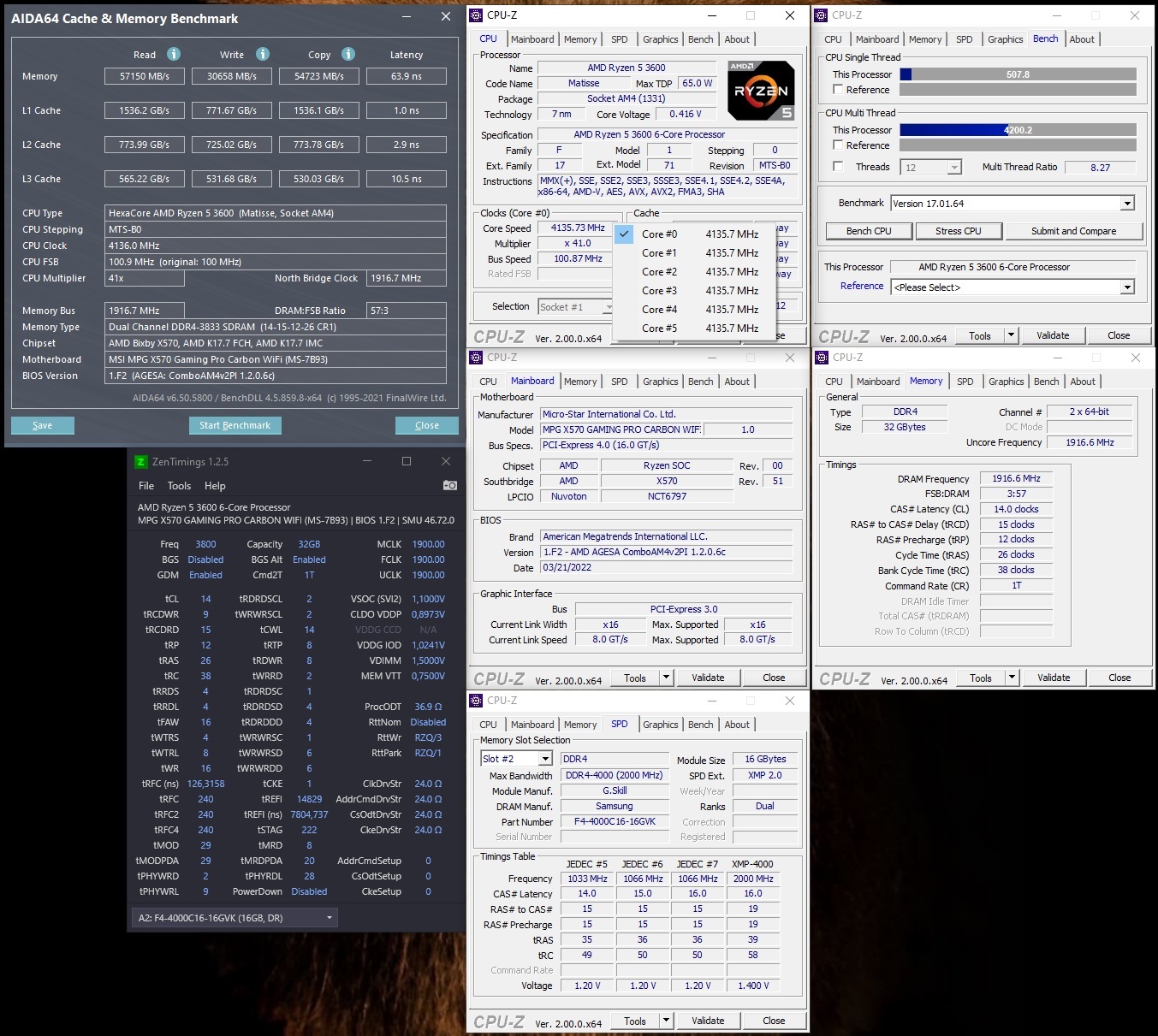Image resolution: width=1158 pixels, height=1036 pixels.
Task: Maximize the ZenTimings window
Action: [407, 461]
